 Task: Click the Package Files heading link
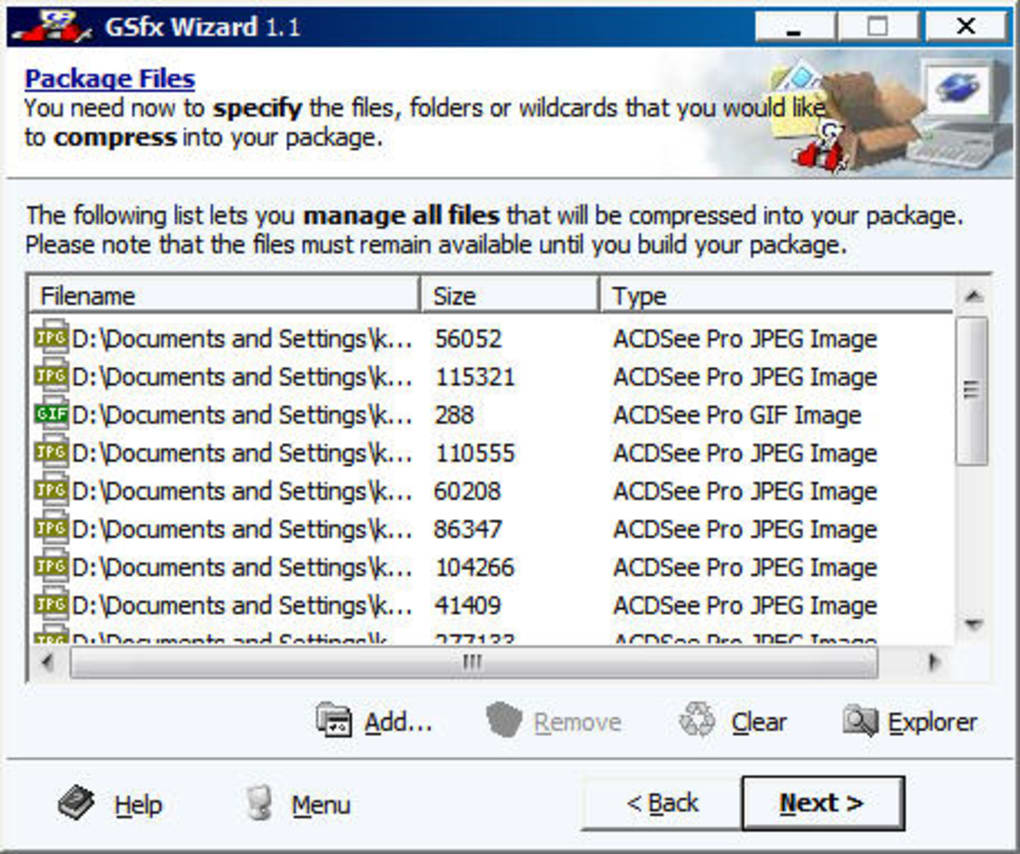(109, 79)
